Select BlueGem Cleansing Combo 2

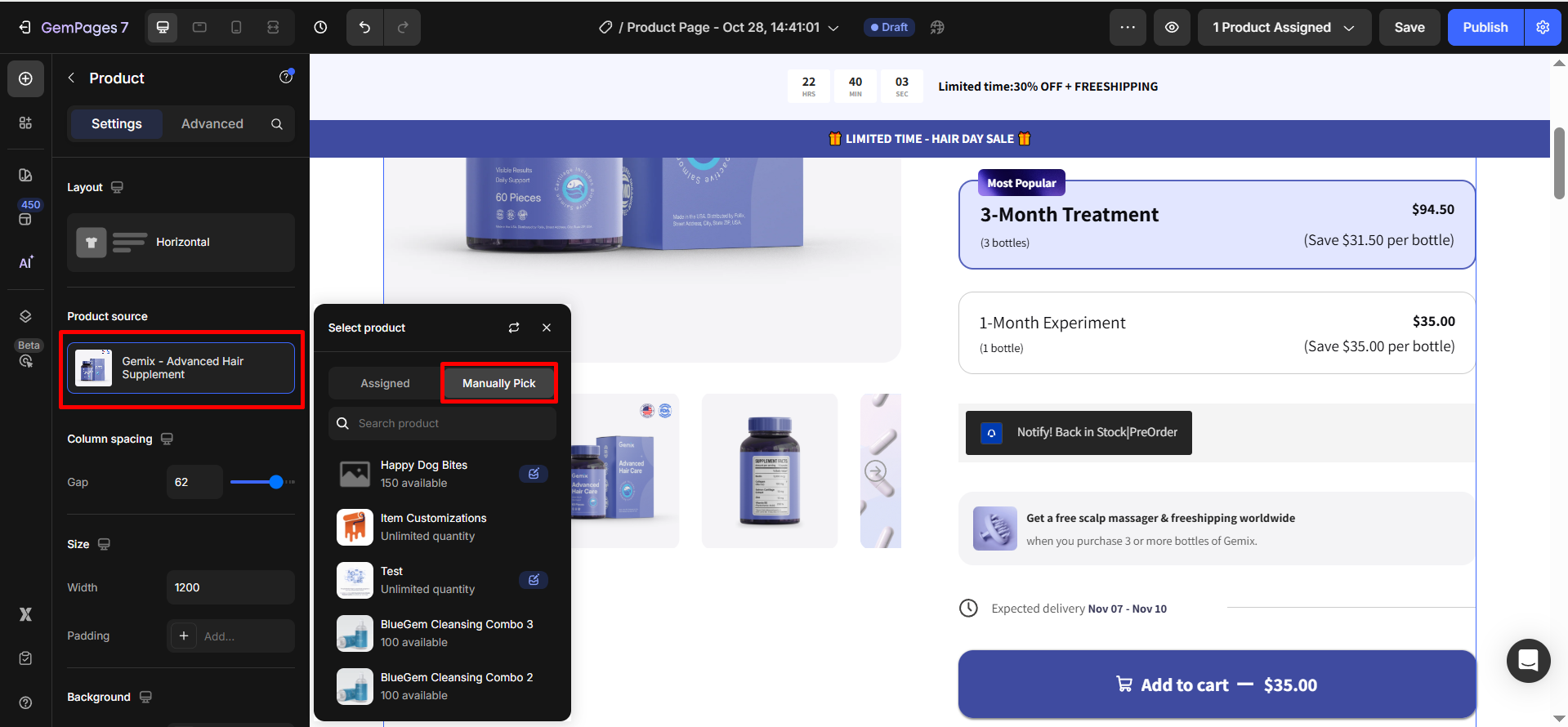[442, 686]
